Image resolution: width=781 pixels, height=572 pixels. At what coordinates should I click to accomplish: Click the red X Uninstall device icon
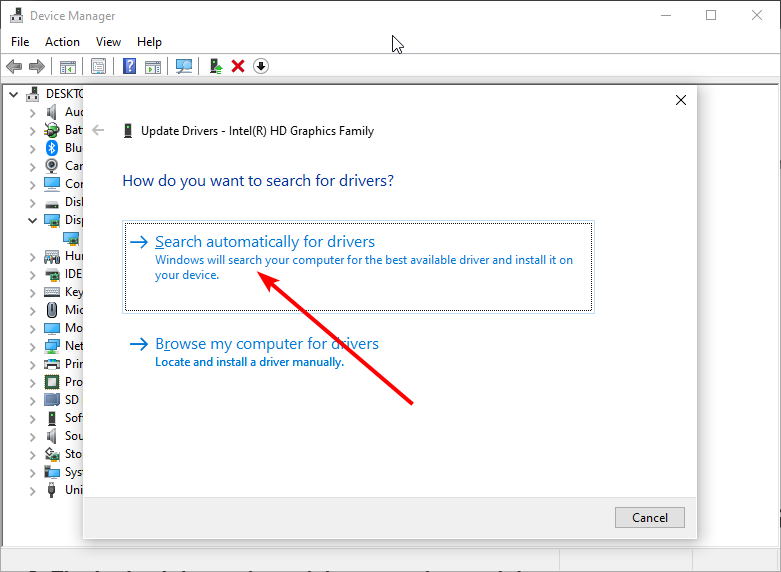click(x=238, y=66)
